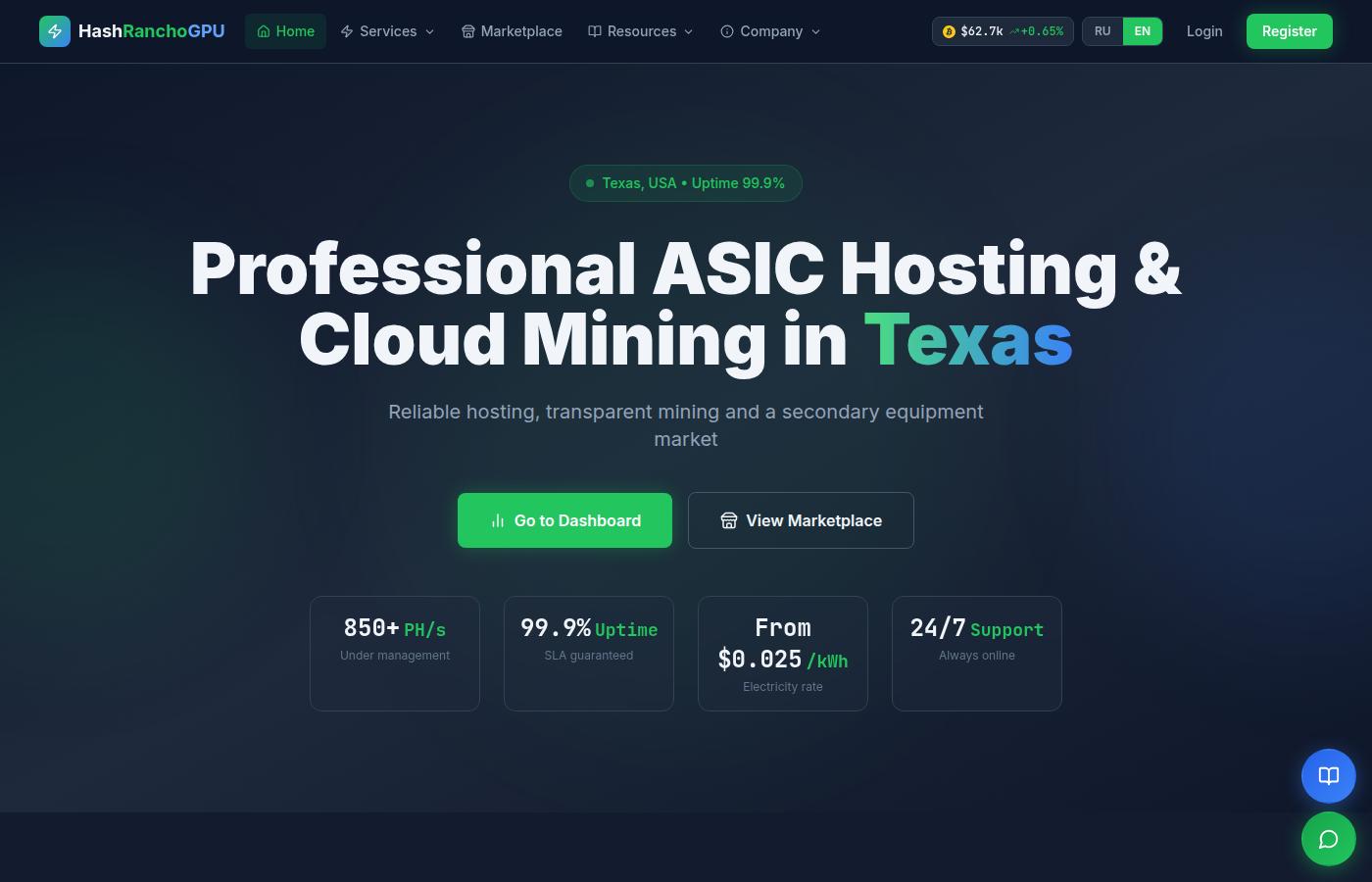Open the Company menu
This screenshot has width=1372, height=882.
(770, 31)
